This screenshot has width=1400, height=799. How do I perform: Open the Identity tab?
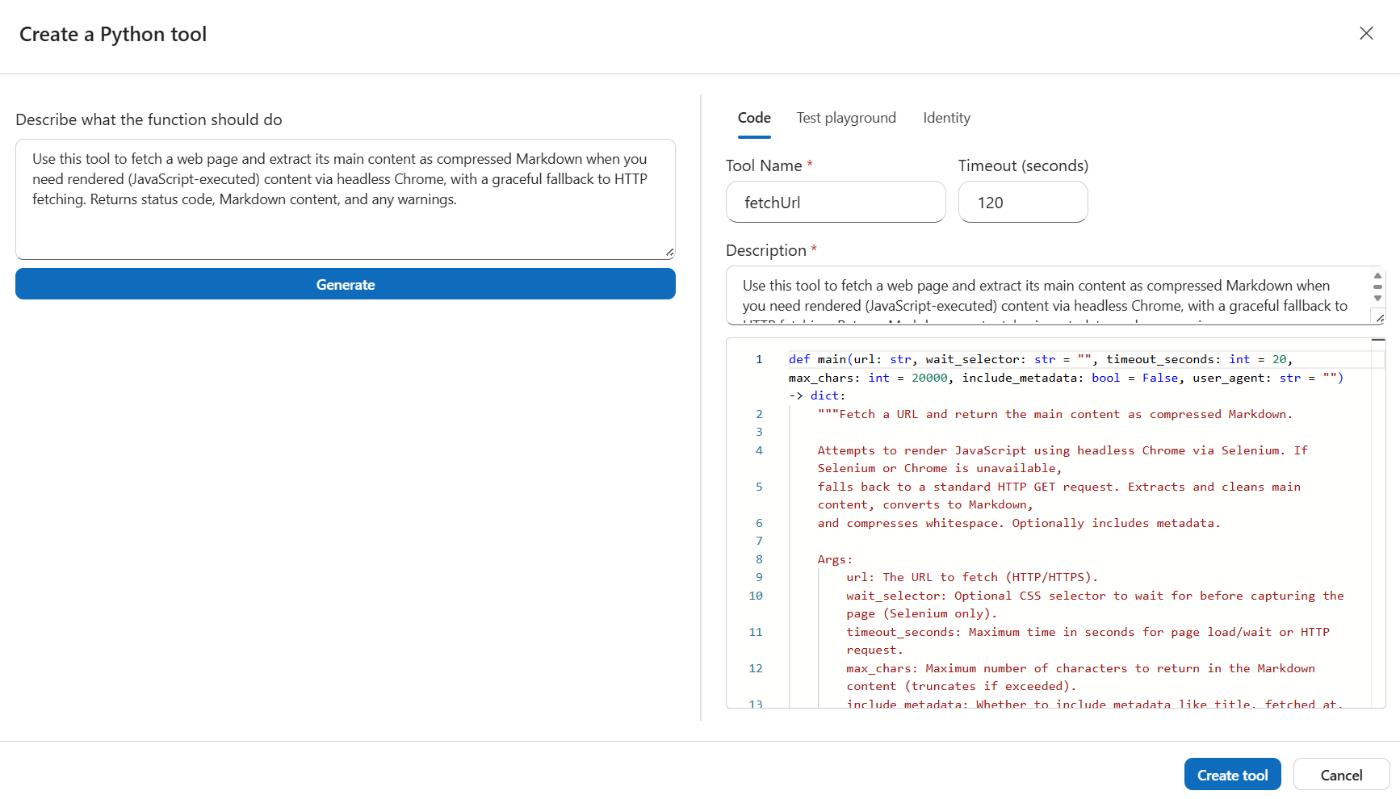(947, 118)
